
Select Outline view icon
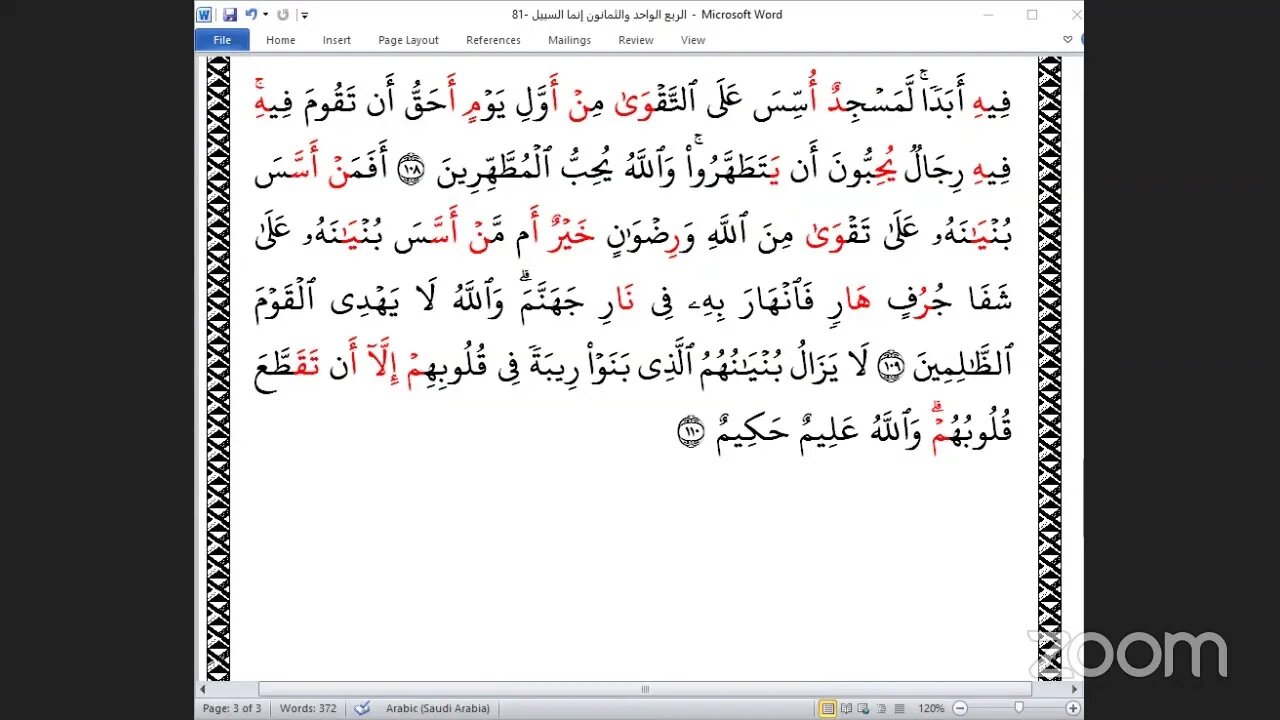pos(879,708)
